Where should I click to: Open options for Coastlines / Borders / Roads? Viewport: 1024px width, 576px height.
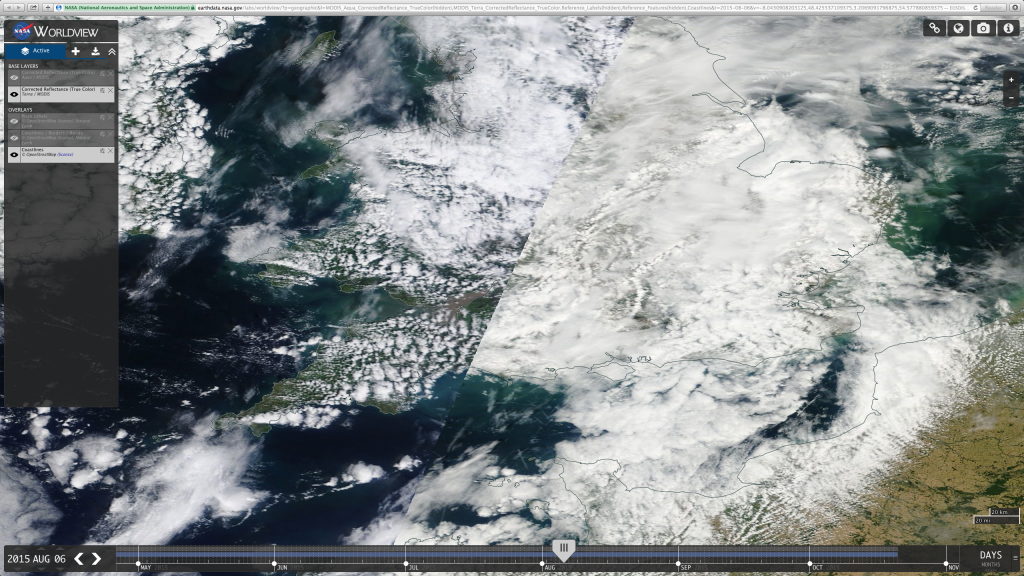pyautogui.click(x=103, y=135)
